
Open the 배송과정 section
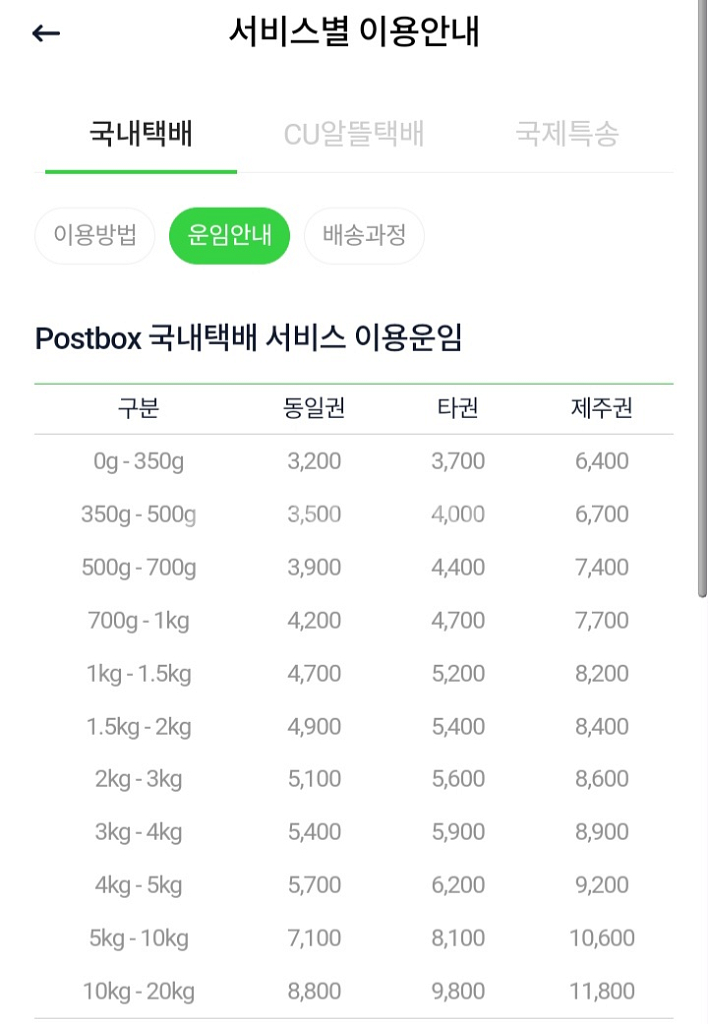tap(364, 235)
